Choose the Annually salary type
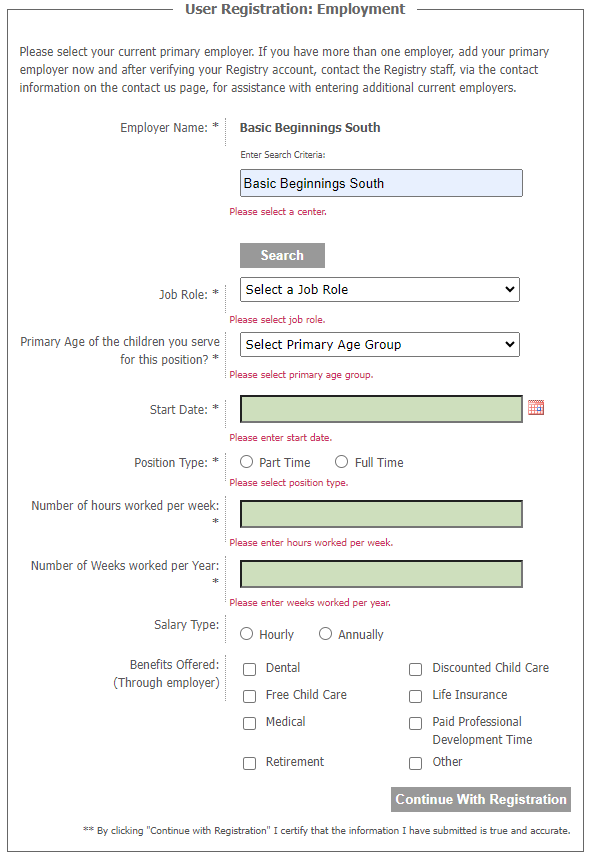Viewport: 592px width, 859px height. 325,633
